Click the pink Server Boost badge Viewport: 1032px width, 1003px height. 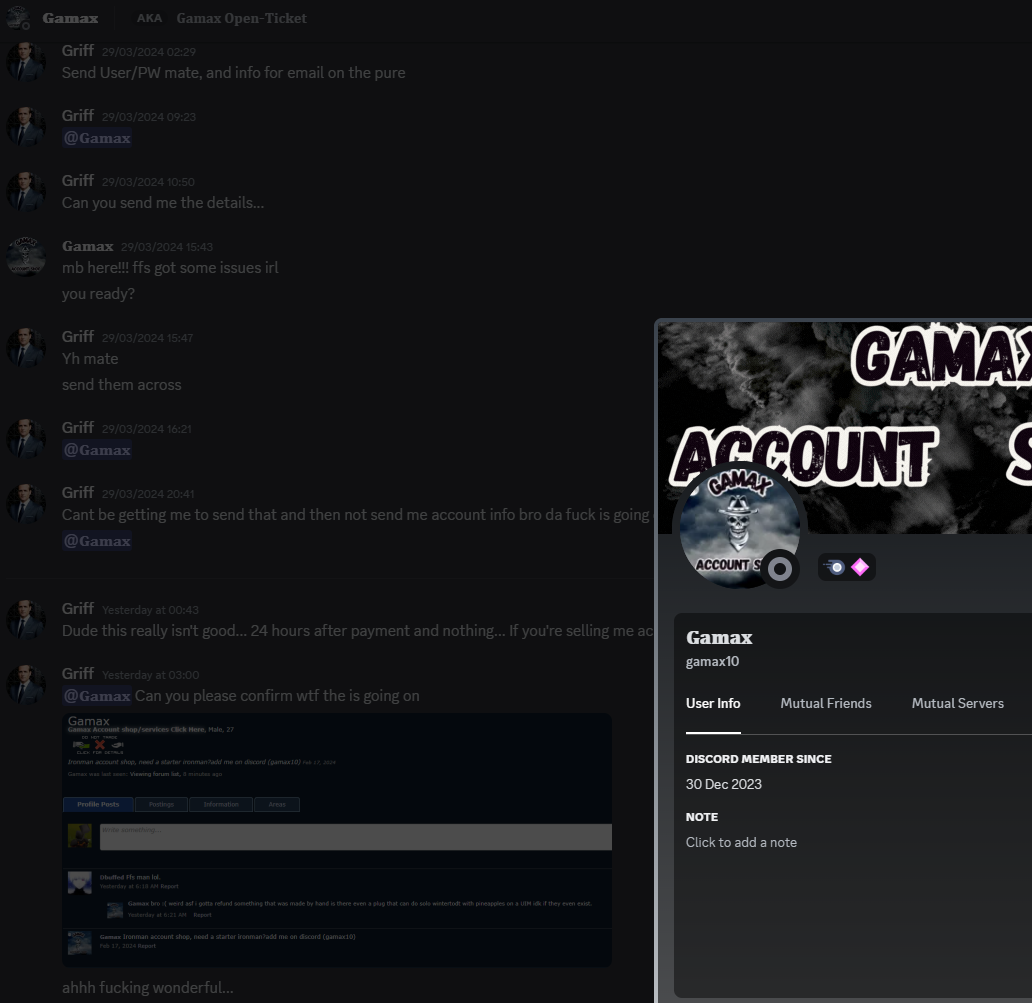click(x=860, y=567)
